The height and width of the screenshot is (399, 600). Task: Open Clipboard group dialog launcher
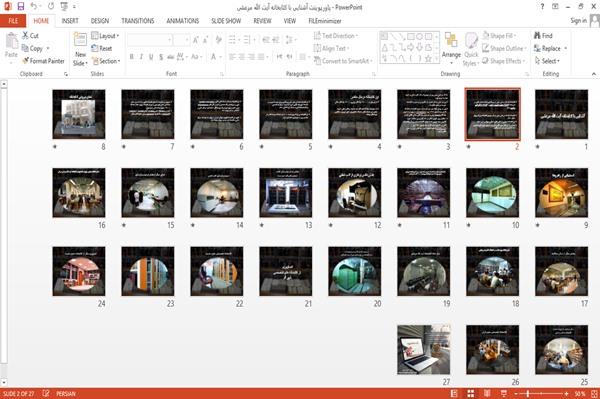pyautogui.click(x=66, y=74)
